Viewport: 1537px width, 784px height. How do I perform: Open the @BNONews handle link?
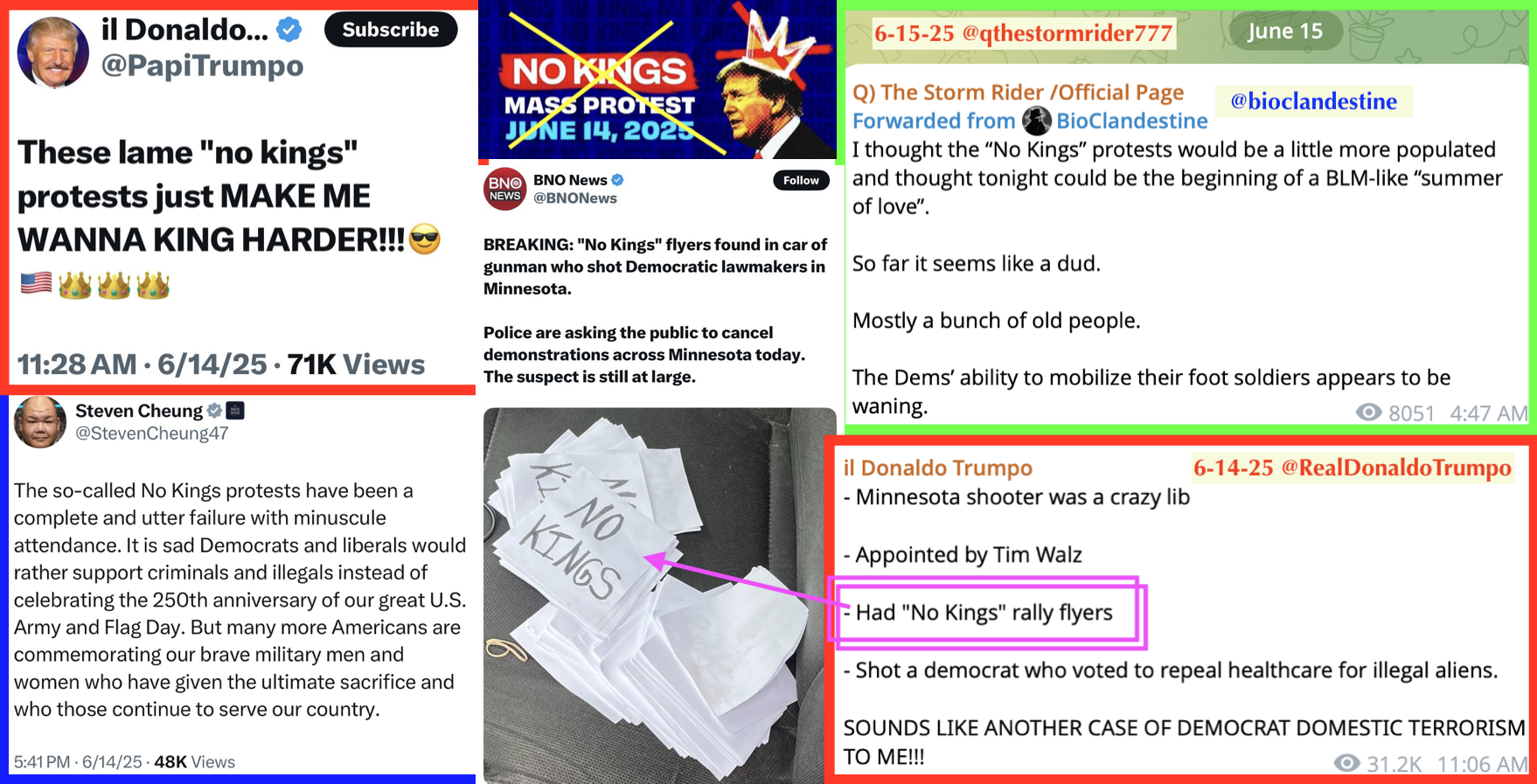pos(575,198)
